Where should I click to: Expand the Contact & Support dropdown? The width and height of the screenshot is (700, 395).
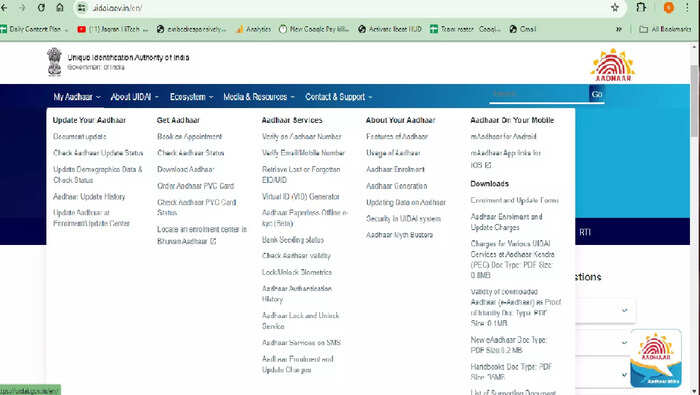(338, 97)
